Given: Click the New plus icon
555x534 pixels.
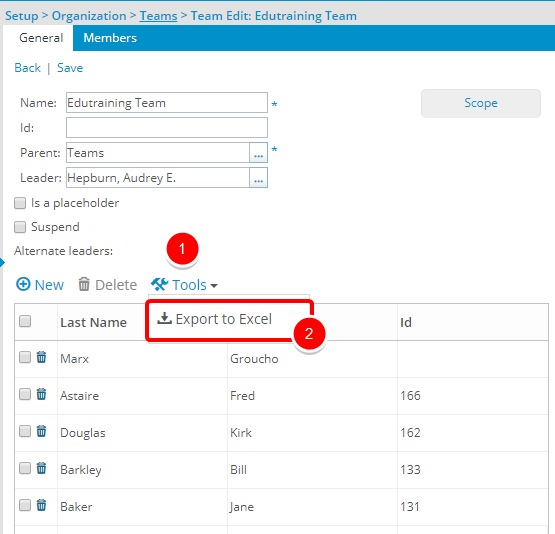Looking at the screenshot, I should pyautogui.click(x=23, y=284).
